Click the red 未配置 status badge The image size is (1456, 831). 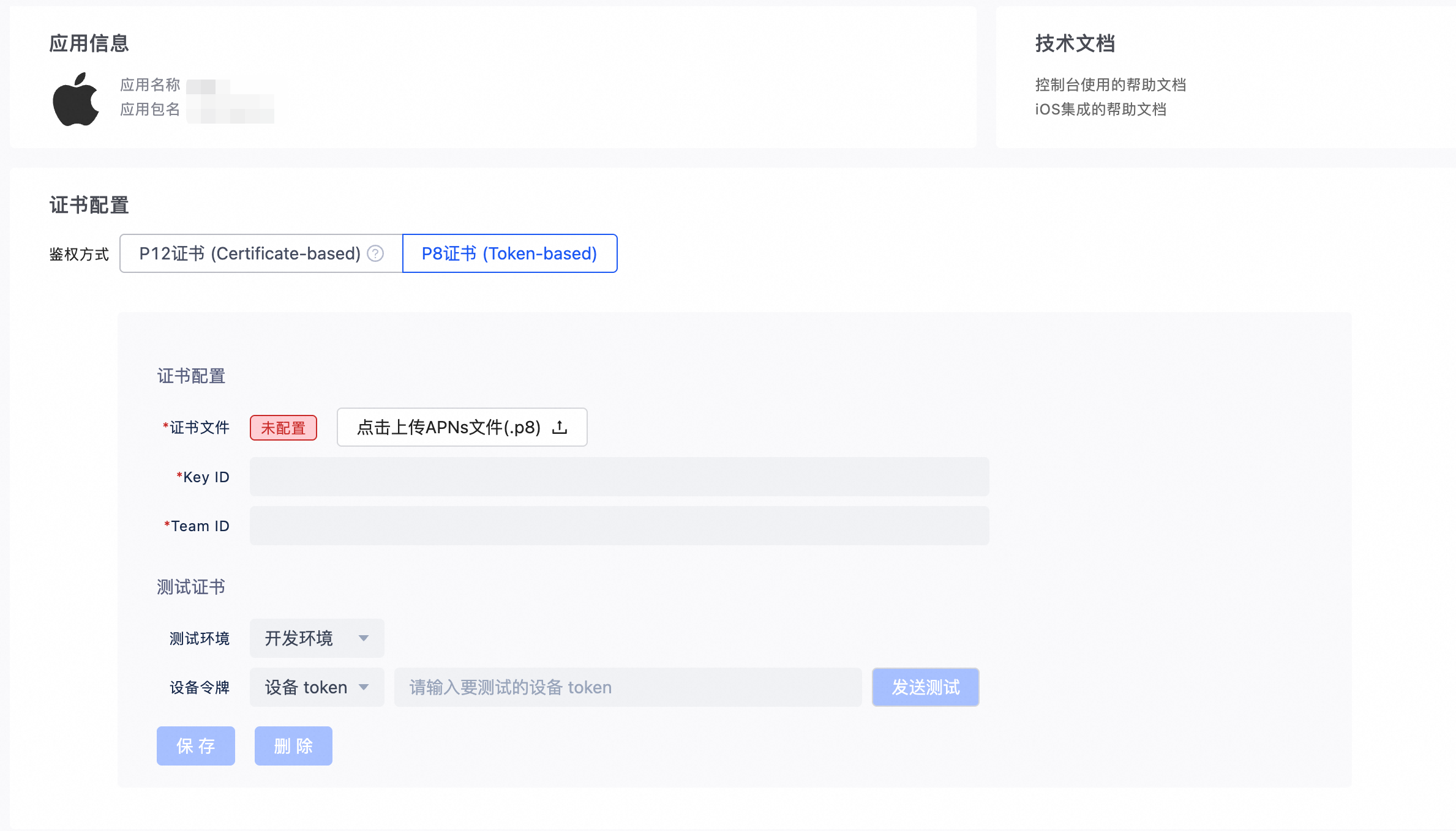tap(283, 428)
